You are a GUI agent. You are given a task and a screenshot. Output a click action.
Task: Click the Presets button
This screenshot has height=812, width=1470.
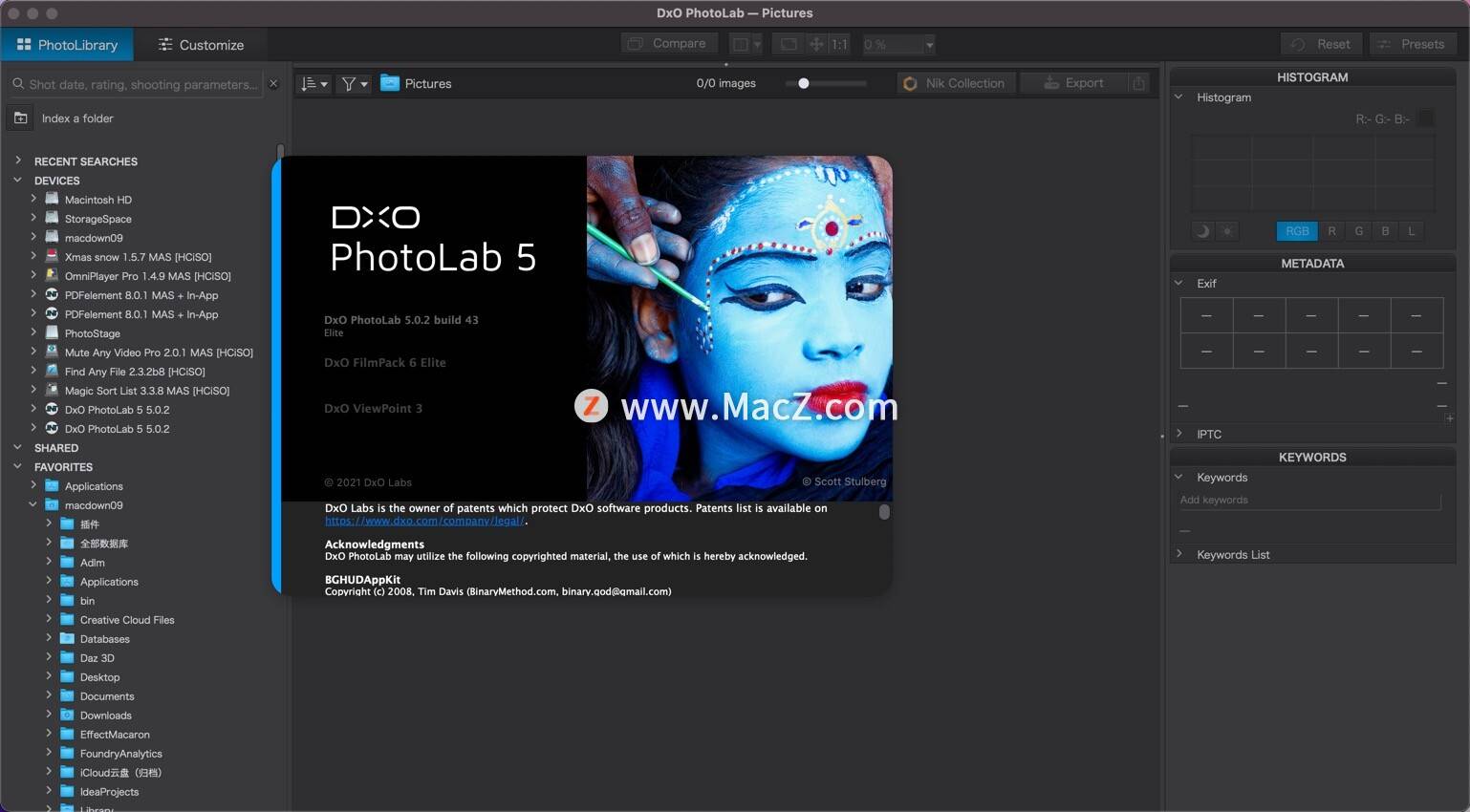pyautogui.click(x=1411, y=44)
